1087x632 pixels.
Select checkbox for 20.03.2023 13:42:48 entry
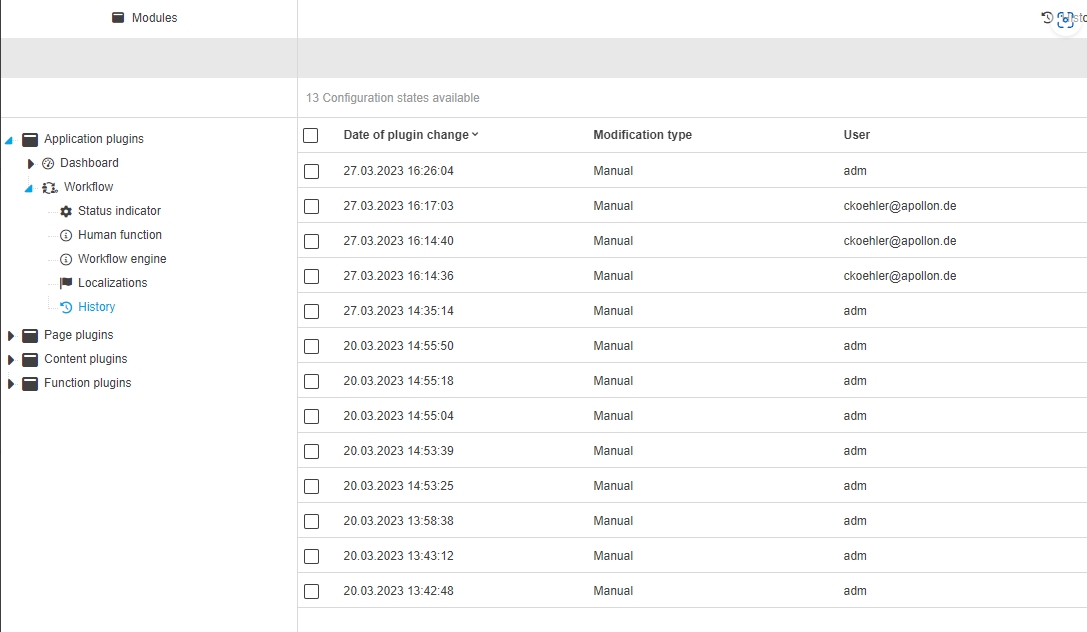pos(311,591)
